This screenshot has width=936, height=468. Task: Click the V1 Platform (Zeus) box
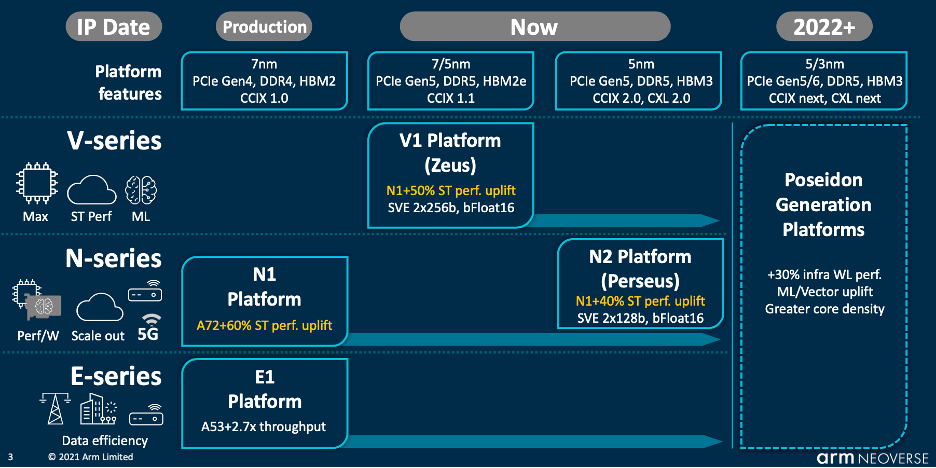click(x=451, y=176)
